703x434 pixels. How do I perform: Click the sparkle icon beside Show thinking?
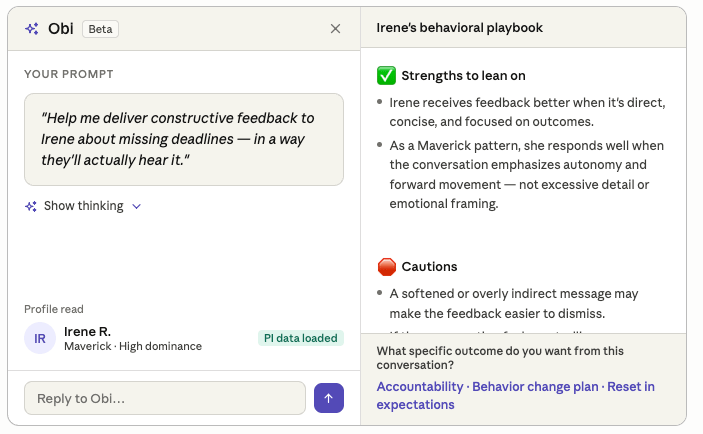31,206
